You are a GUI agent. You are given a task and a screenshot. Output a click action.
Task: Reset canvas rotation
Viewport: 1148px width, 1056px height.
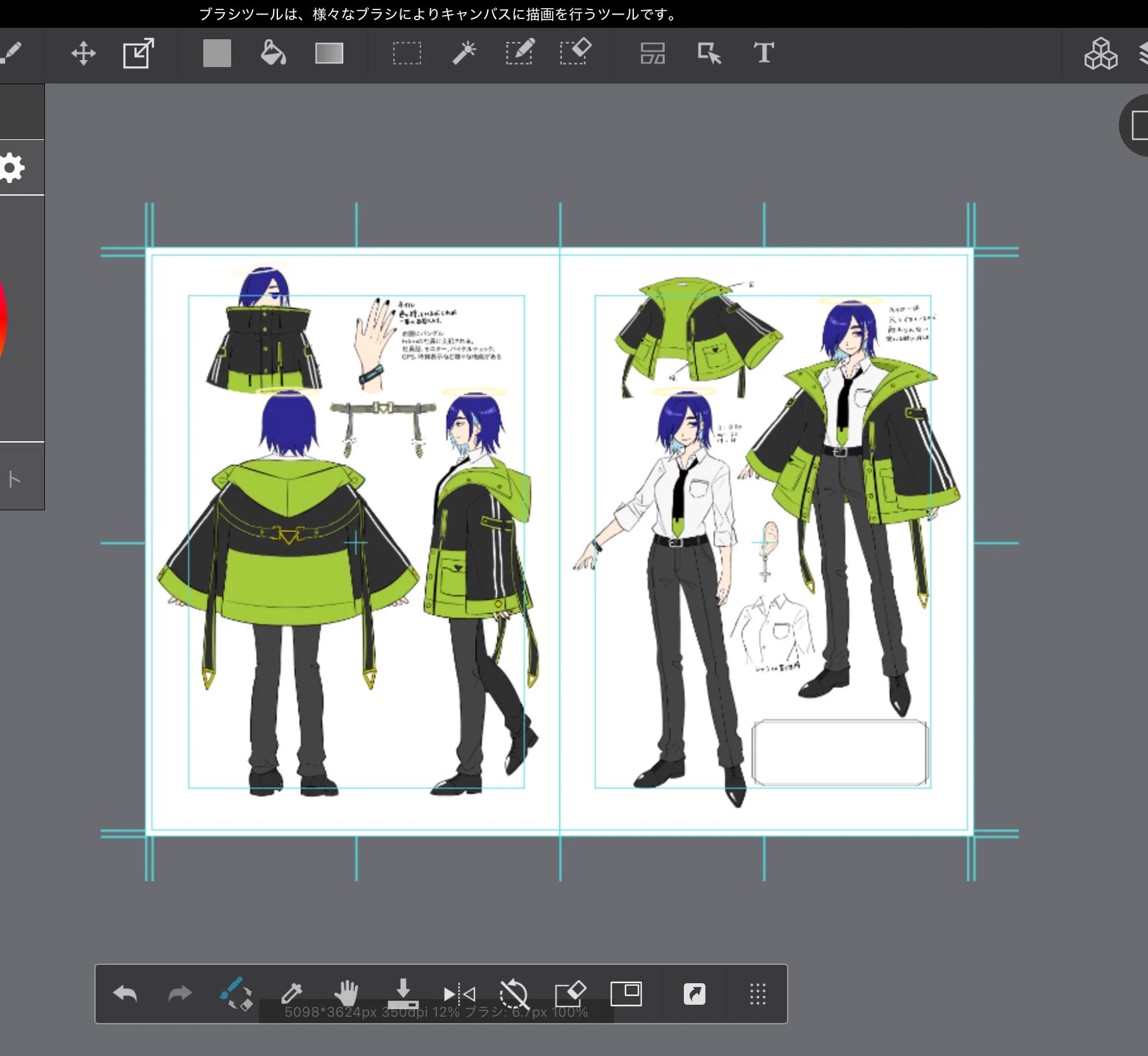[x=514, y=994]
